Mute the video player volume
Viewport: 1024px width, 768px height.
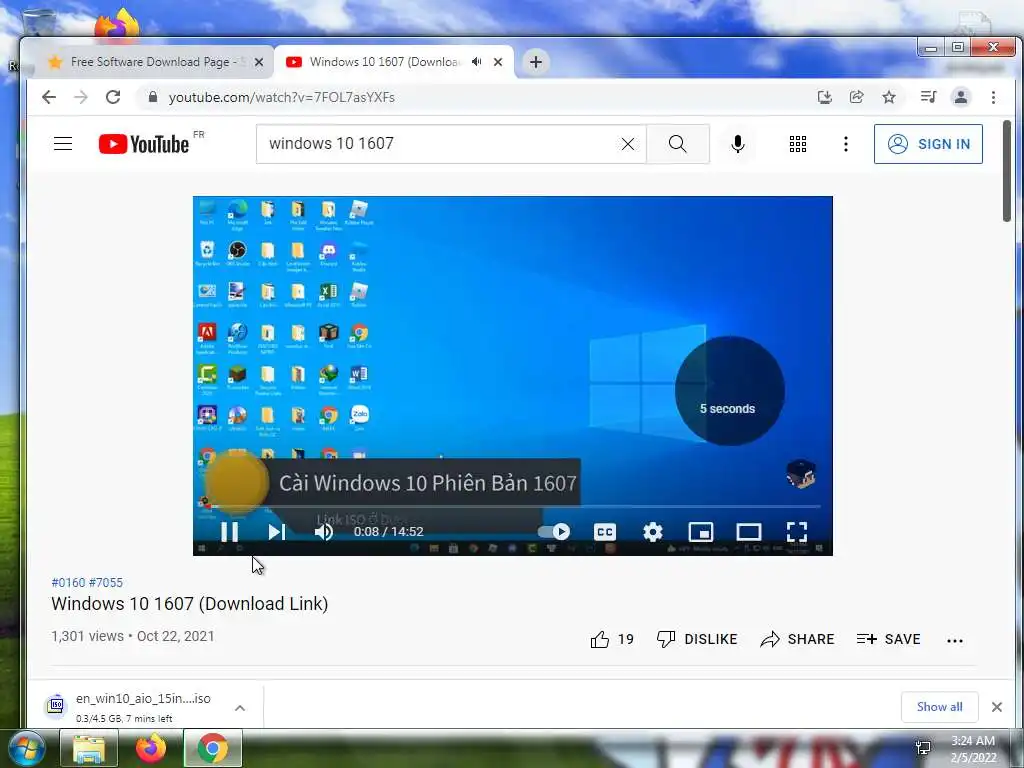(x=324, y=532)
